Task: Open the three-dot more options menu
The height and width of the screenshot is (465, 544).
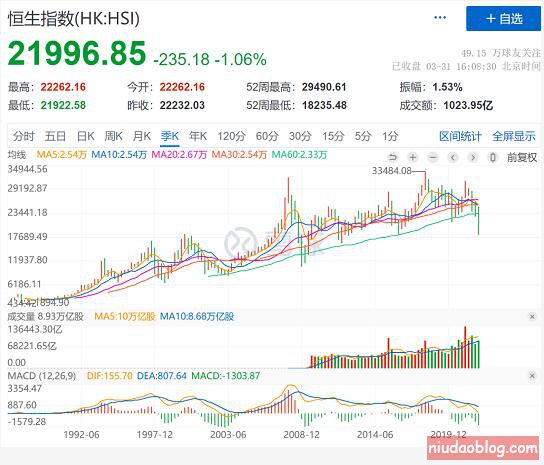Action: (x=440, y=17)
